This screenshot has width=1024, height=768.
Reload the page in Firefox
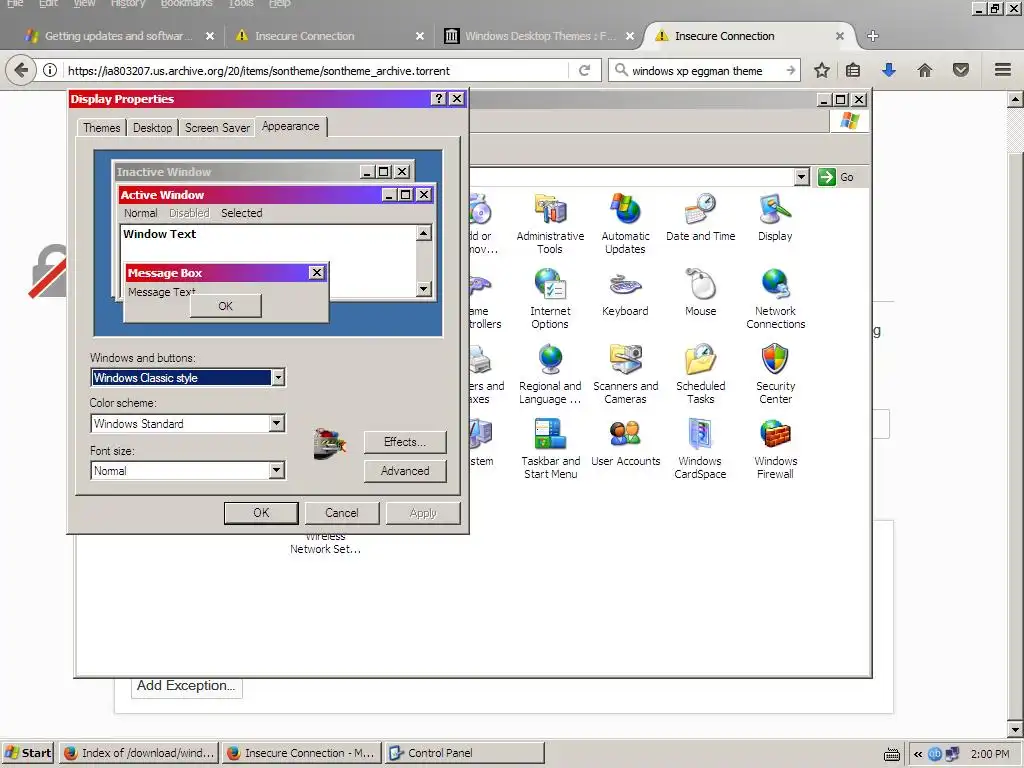click(x=584, y=71)
